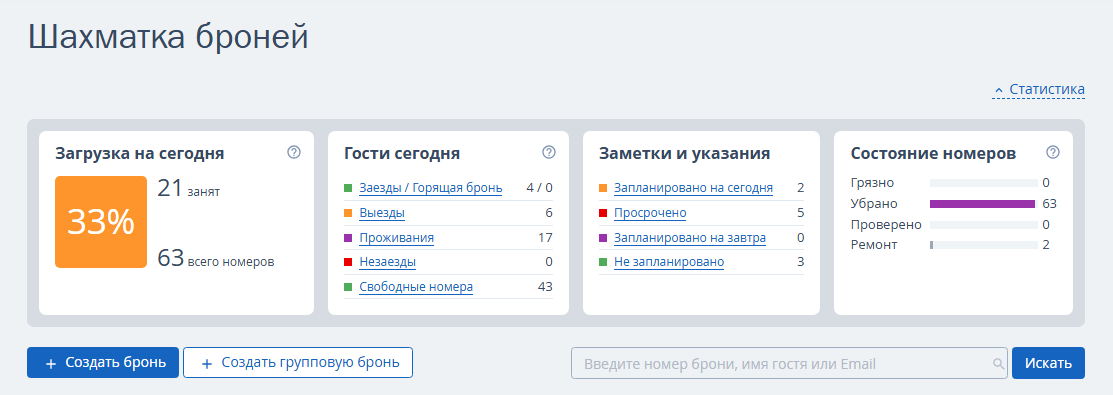Screen dimensions: 1113x395
Task: Click the plus icon on Создать бронь
Action: coord(50,364)
